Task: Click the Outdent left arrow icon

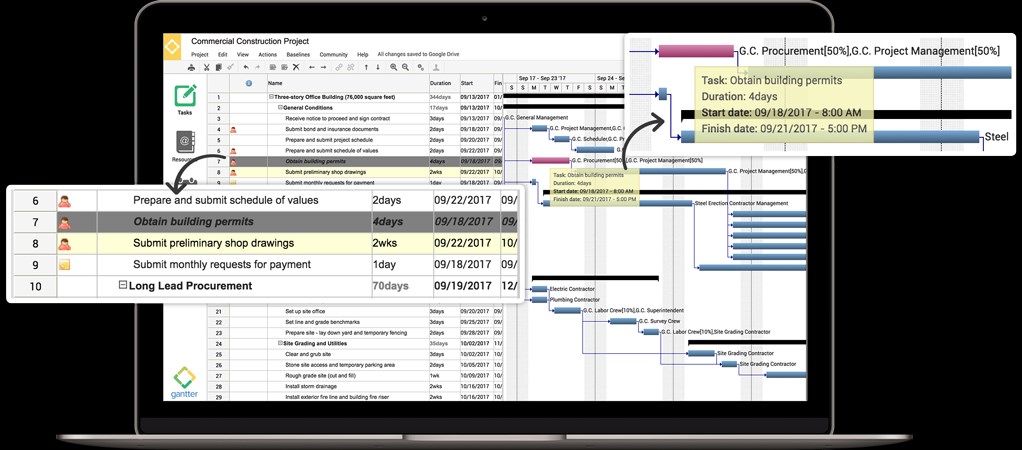Action: (x=312, y=67)
